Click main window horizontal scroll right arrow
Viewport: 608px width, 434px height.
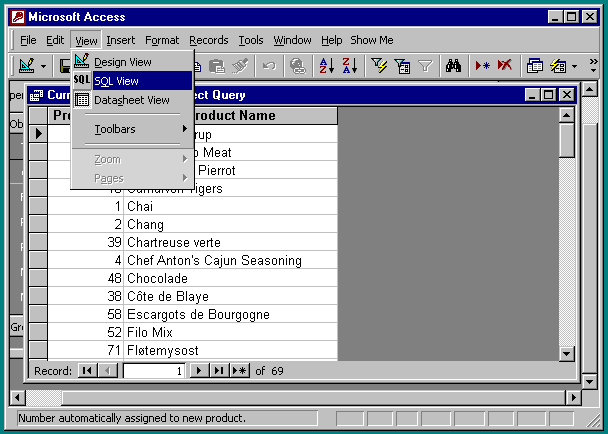point(573,398)
